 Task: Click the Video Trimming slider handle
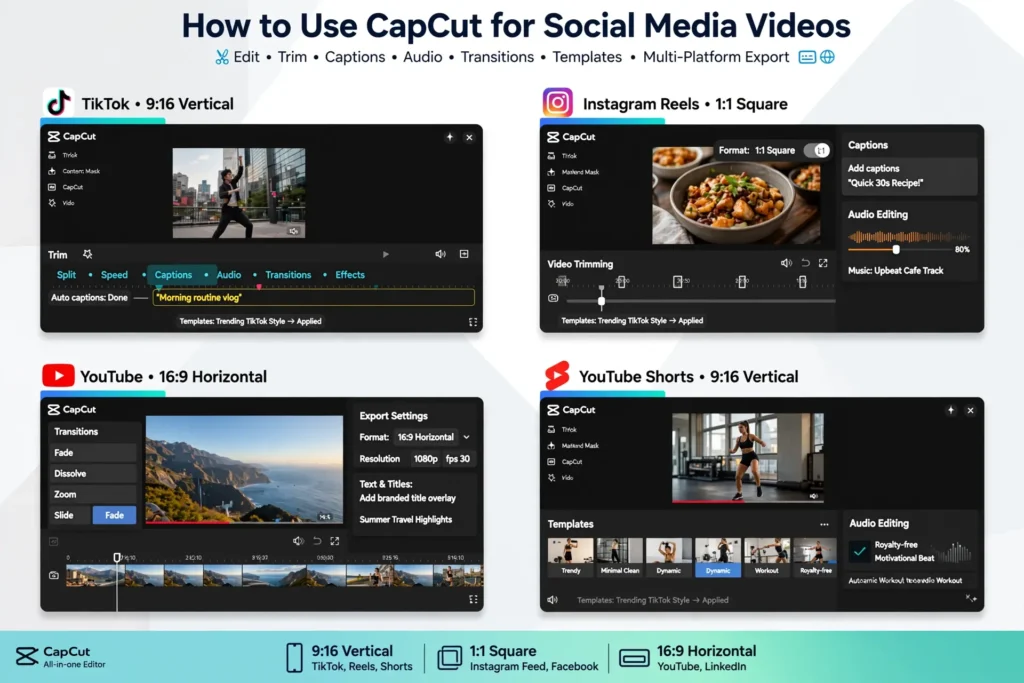601,300
